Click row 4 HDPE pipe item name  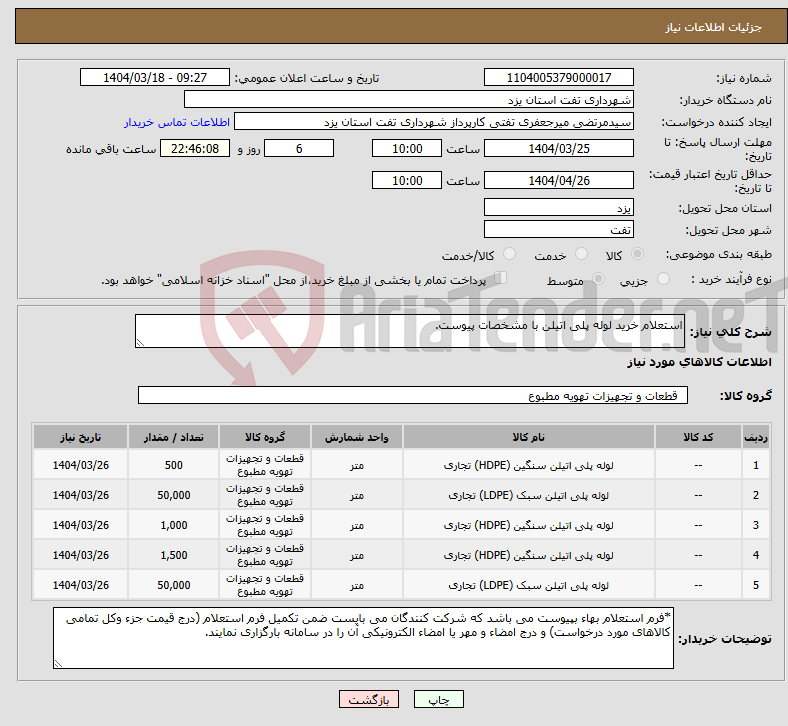529,555
